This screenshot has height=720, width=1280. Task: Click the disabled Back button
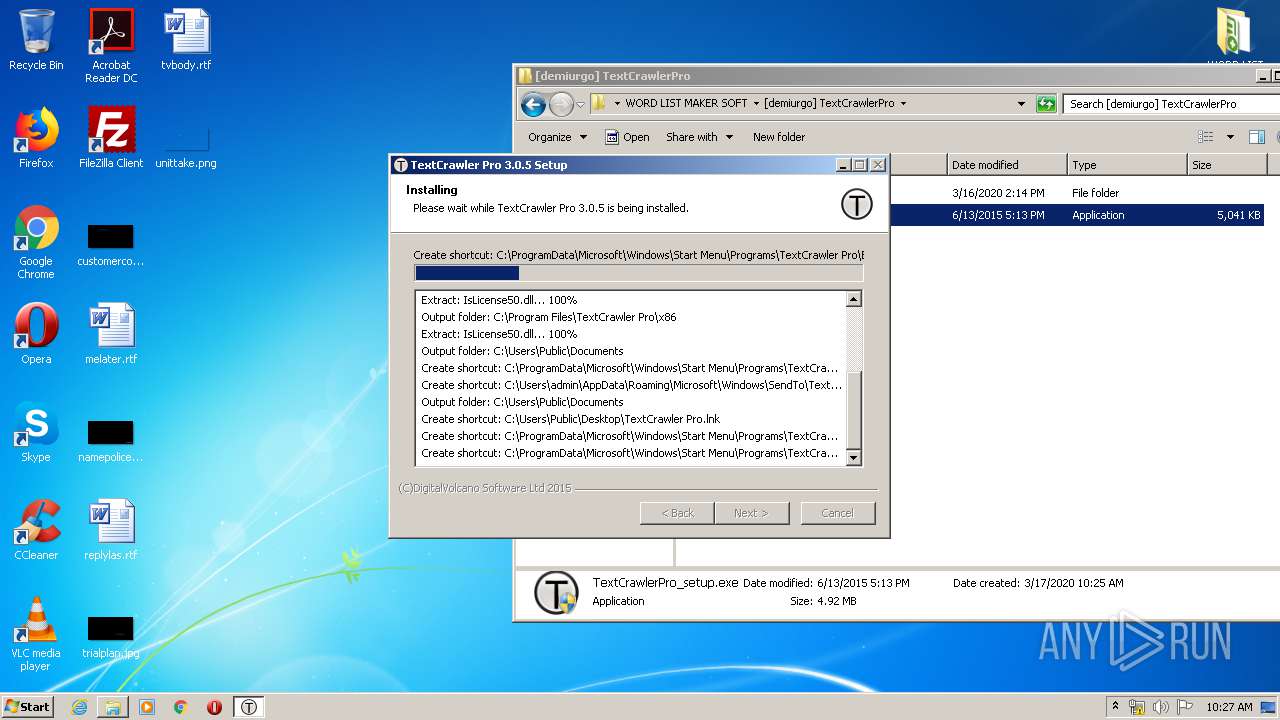[677, 513]
